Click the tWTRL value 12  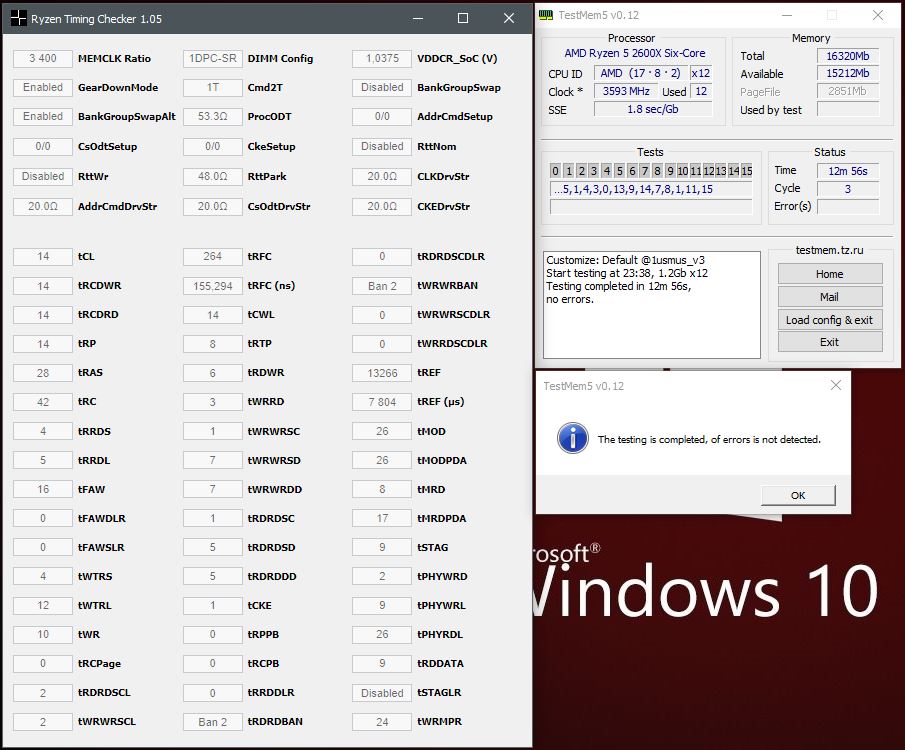point(43,605)
